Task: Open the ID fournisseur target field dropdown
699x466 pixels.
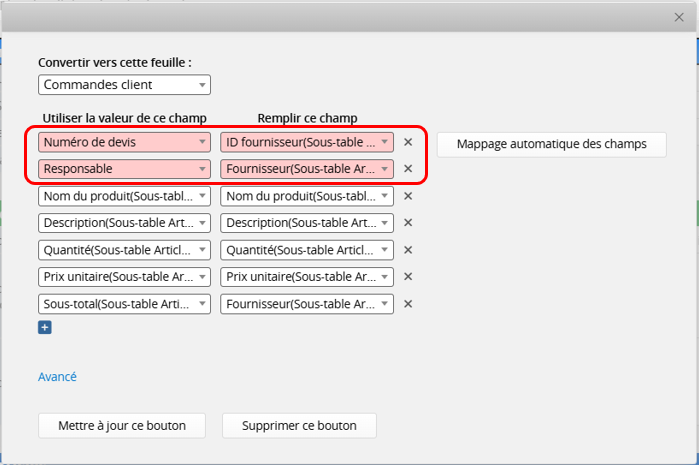Action: (307, 142)
